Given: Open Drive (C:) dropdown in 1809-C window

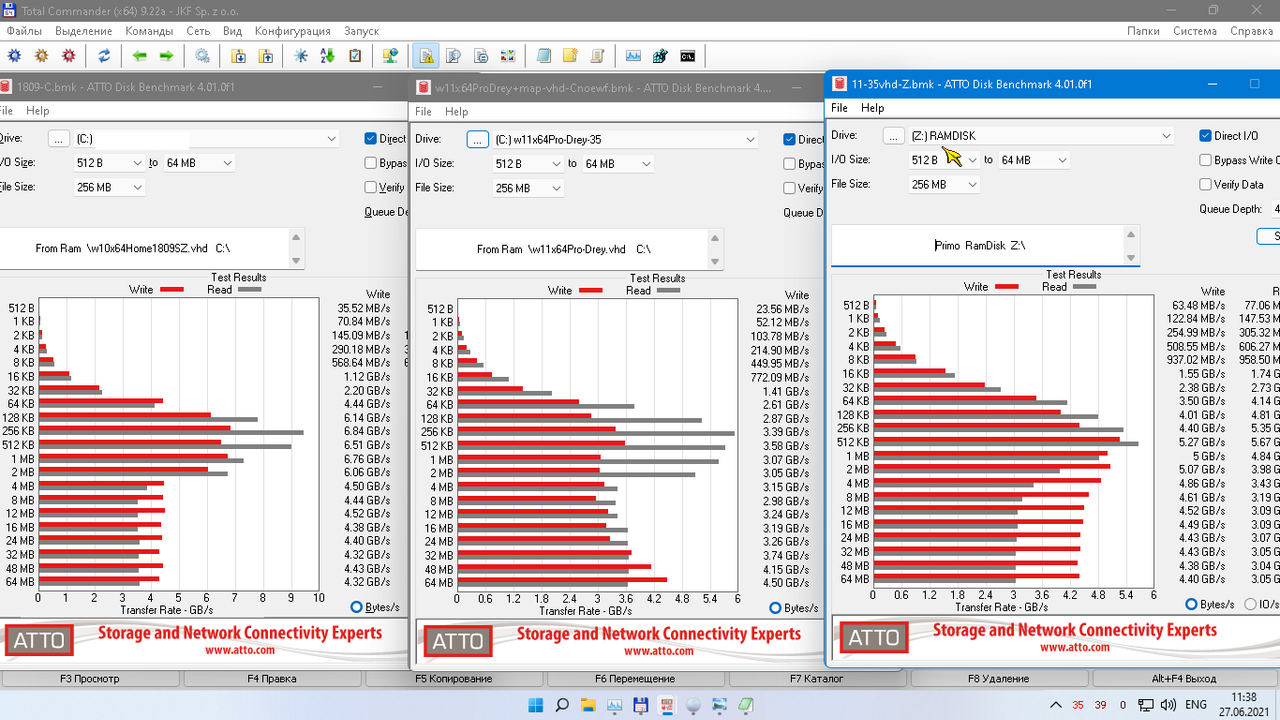Looking at the screenshot, I should pos(207,139).
